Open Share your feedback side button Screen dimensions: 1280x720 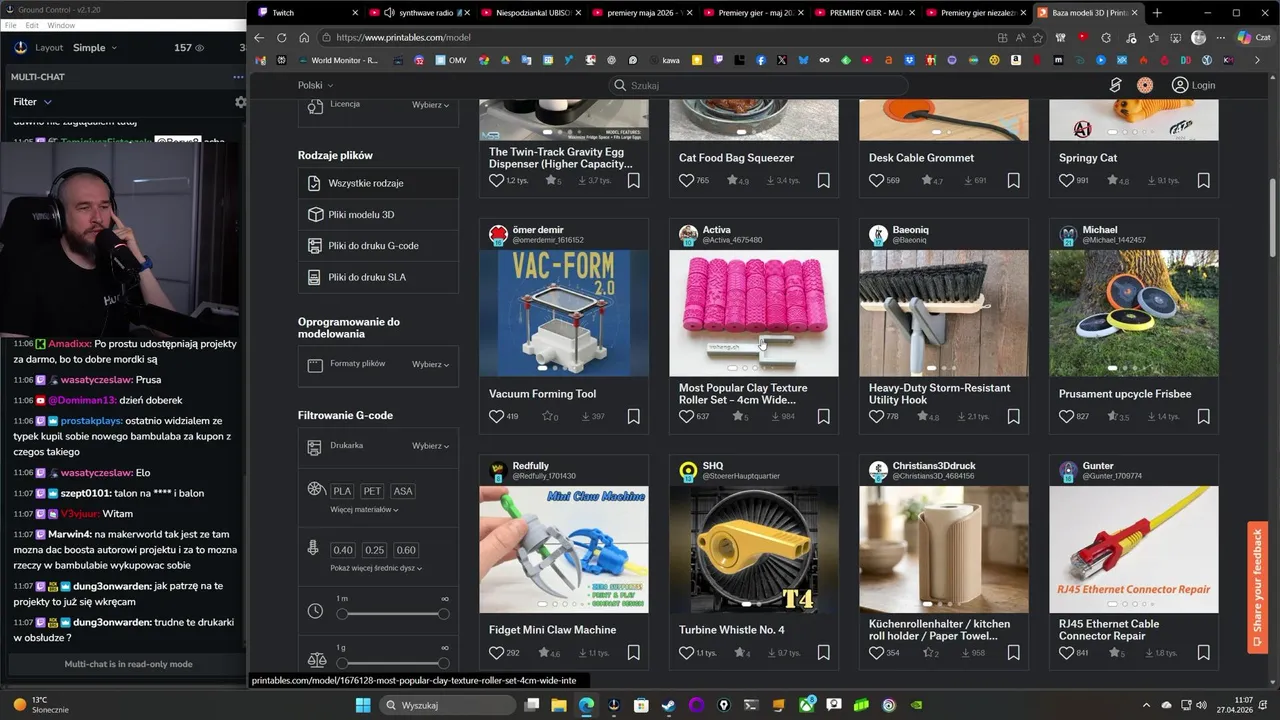pos(1258,588)
